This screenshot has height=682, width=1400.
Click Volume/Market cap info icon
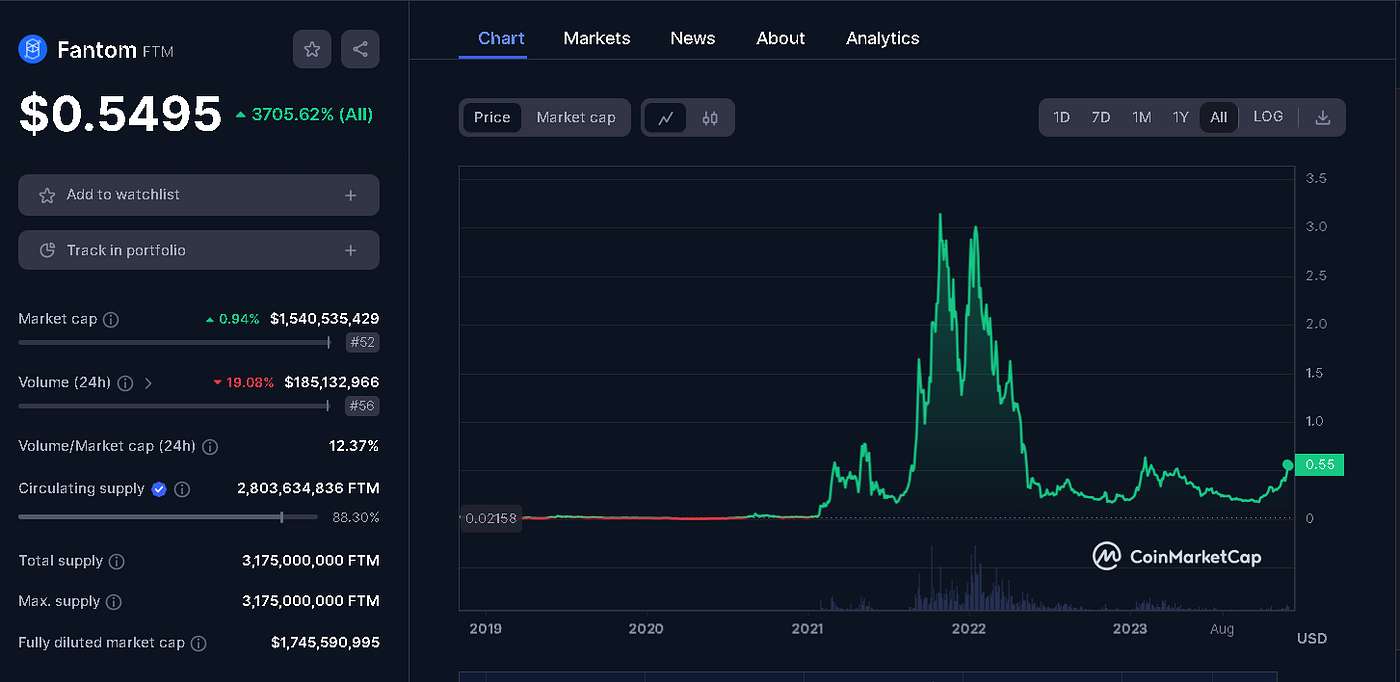click(210, 447)
